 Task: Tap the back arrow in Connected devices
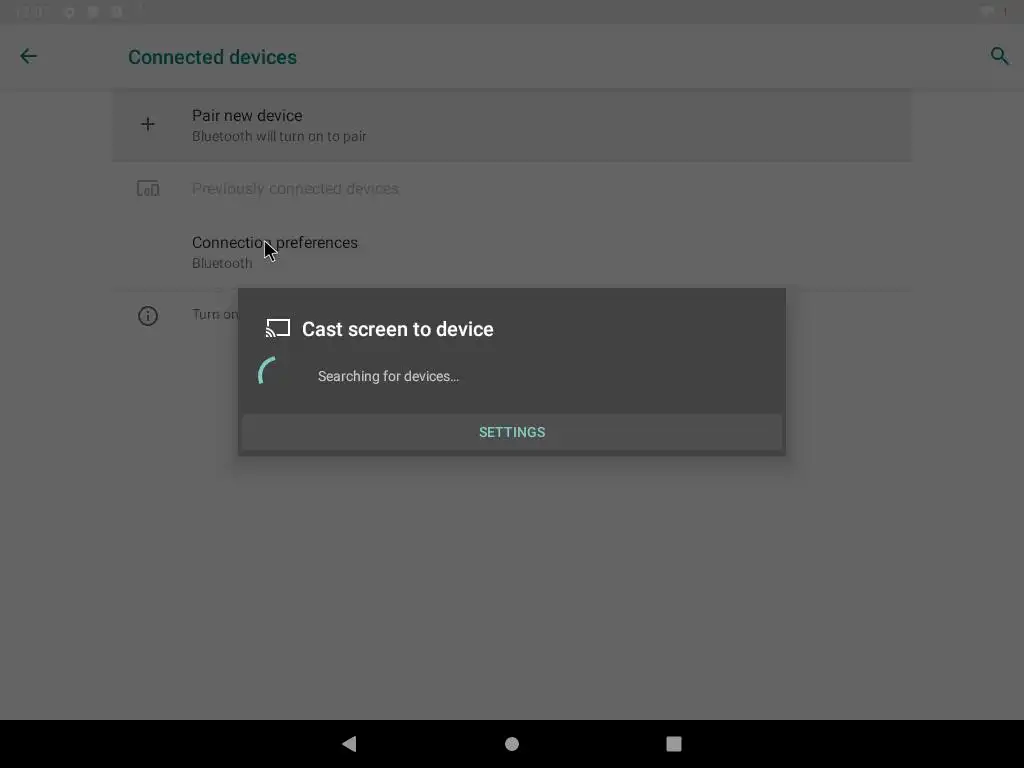click(x=28, y=56)
